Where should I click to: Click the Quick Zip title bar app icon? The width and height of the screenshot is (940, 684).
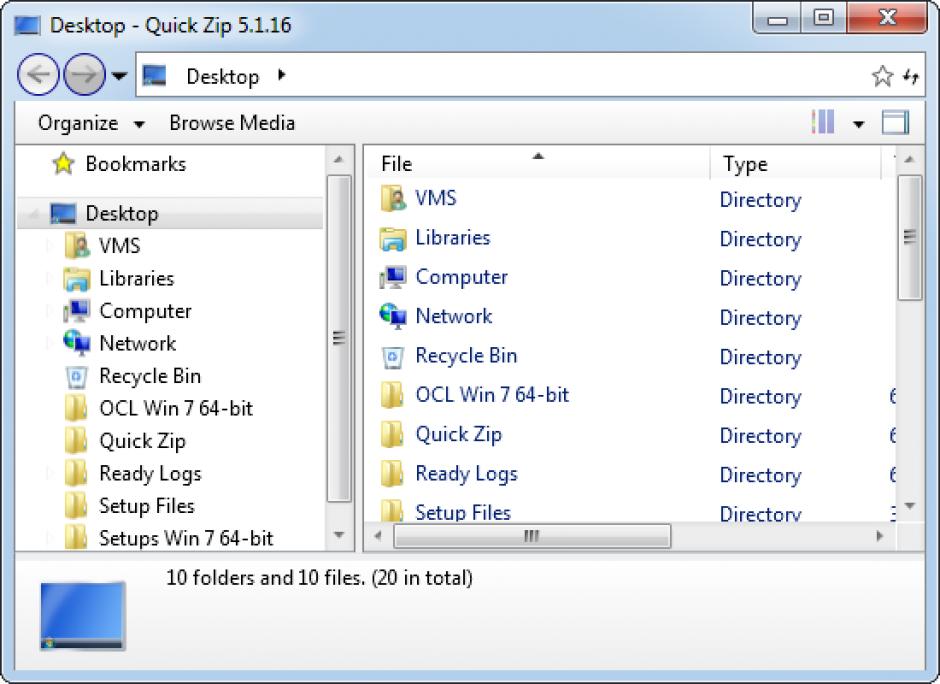click(27, 26)
